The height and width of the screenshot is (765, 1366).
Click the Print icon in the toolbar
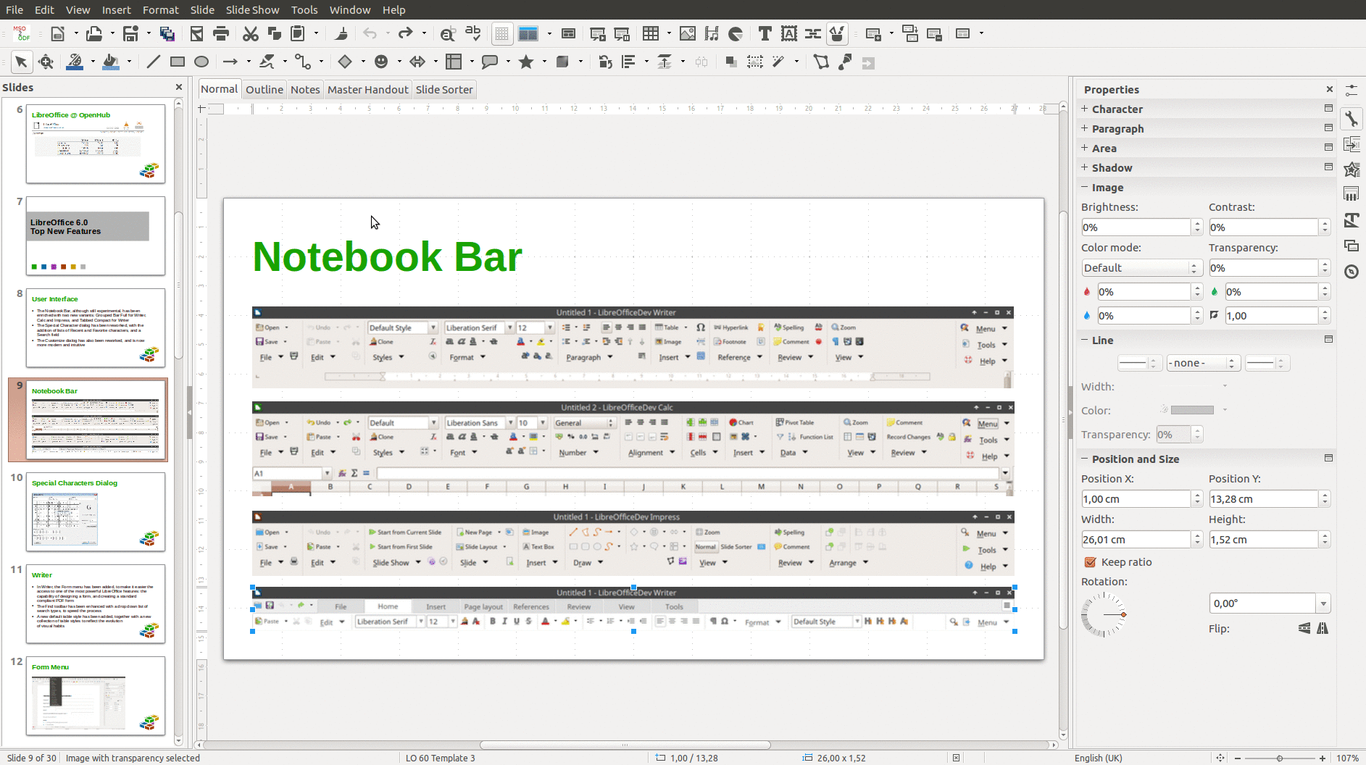click(221, 33)
